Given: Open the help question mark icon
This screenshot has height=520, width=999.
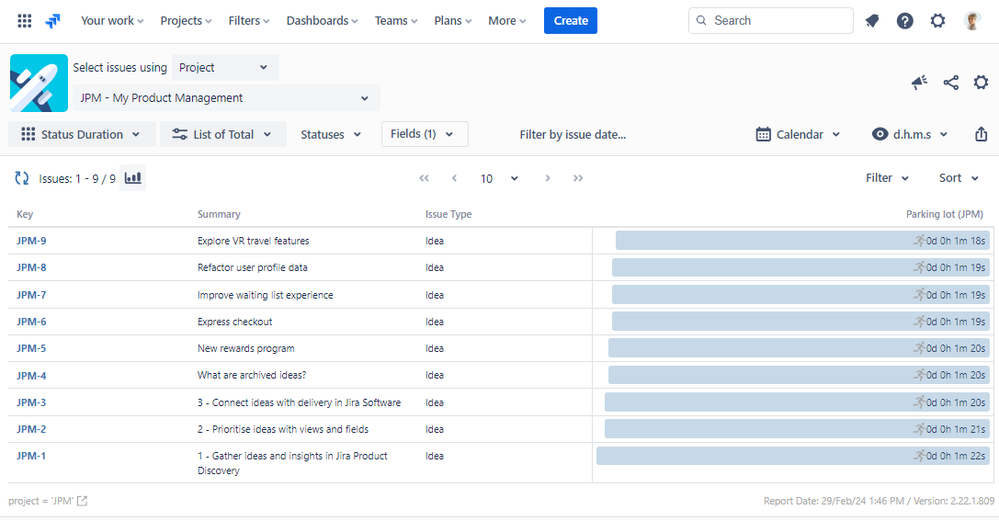Looking at the screenshot, I should coord(905,20).
